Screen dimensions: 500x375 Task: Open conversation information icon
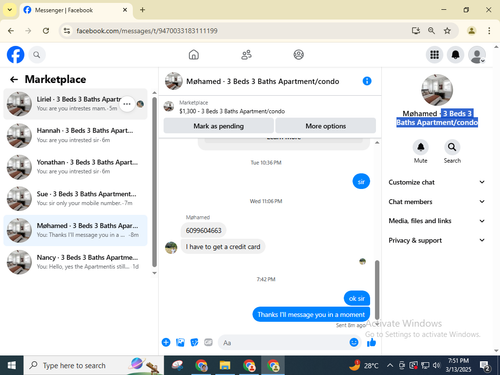point(367,81)
